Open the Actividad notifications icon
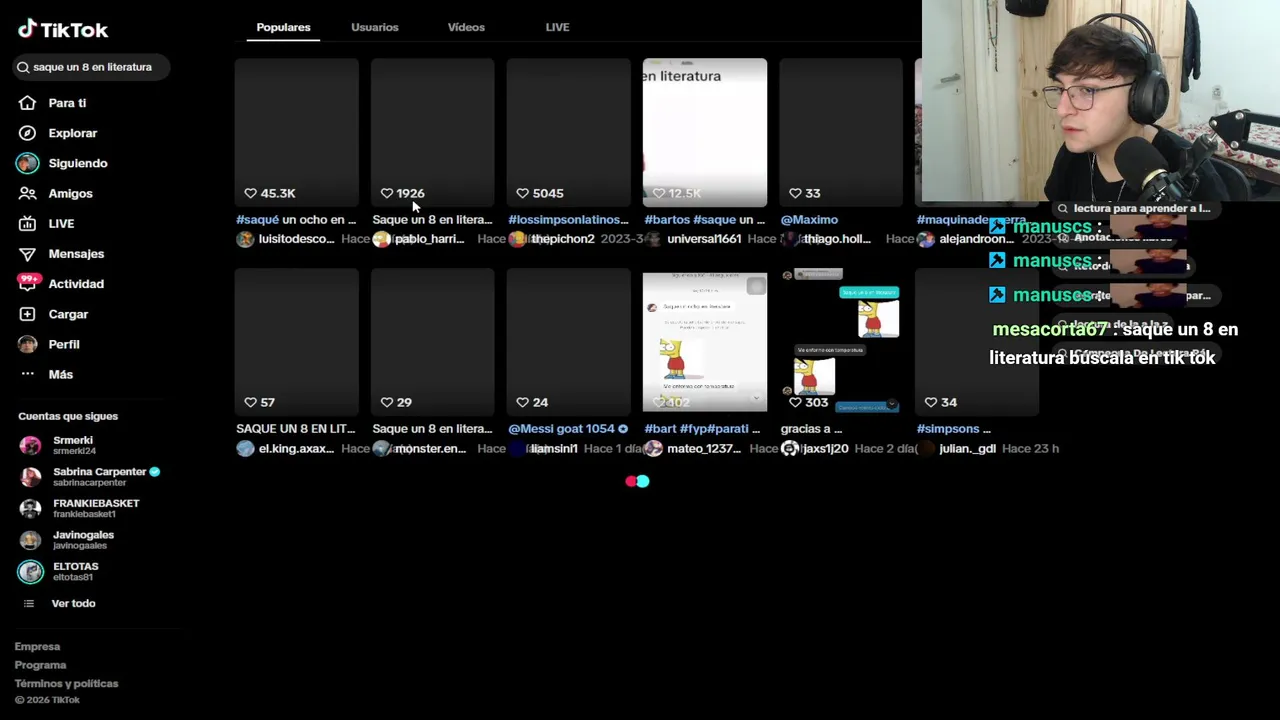1280x720 pixels. [x=27, y=284]
